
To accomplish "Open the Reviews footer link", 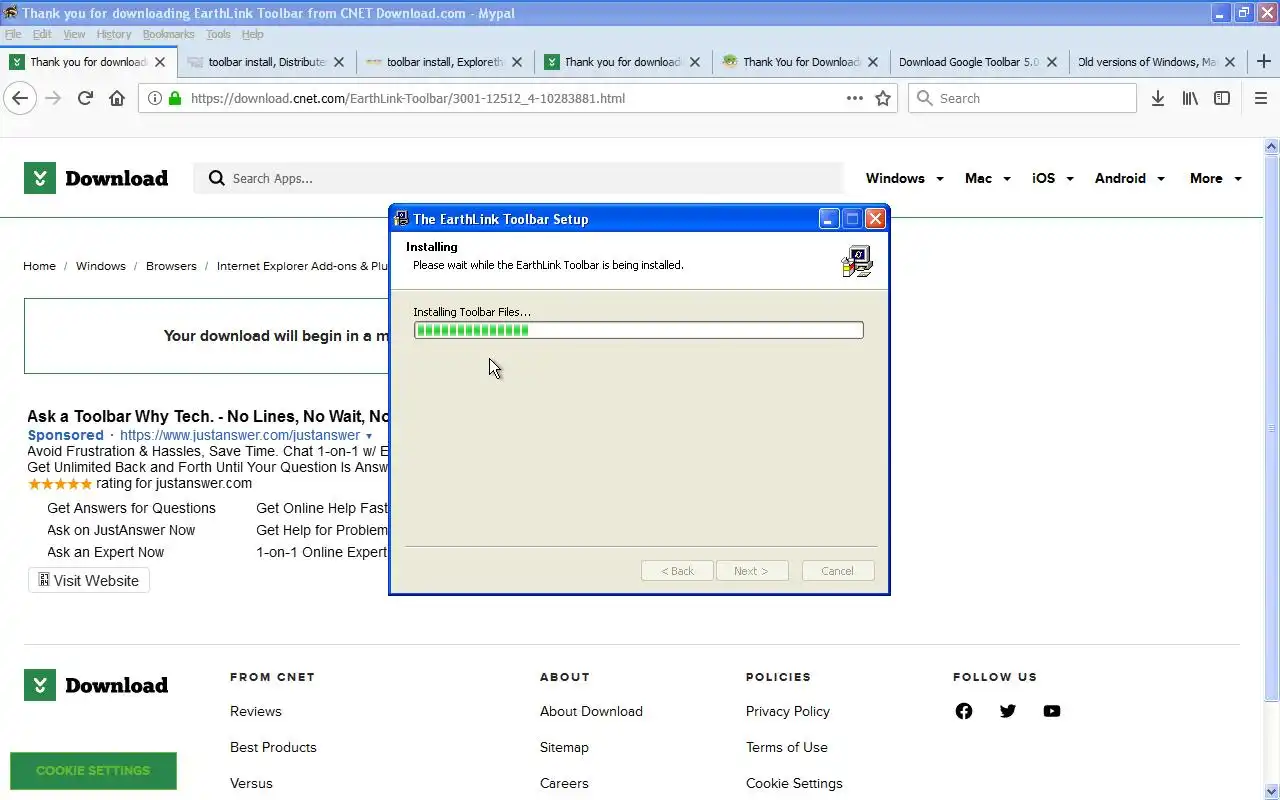I will pos(256,711).
